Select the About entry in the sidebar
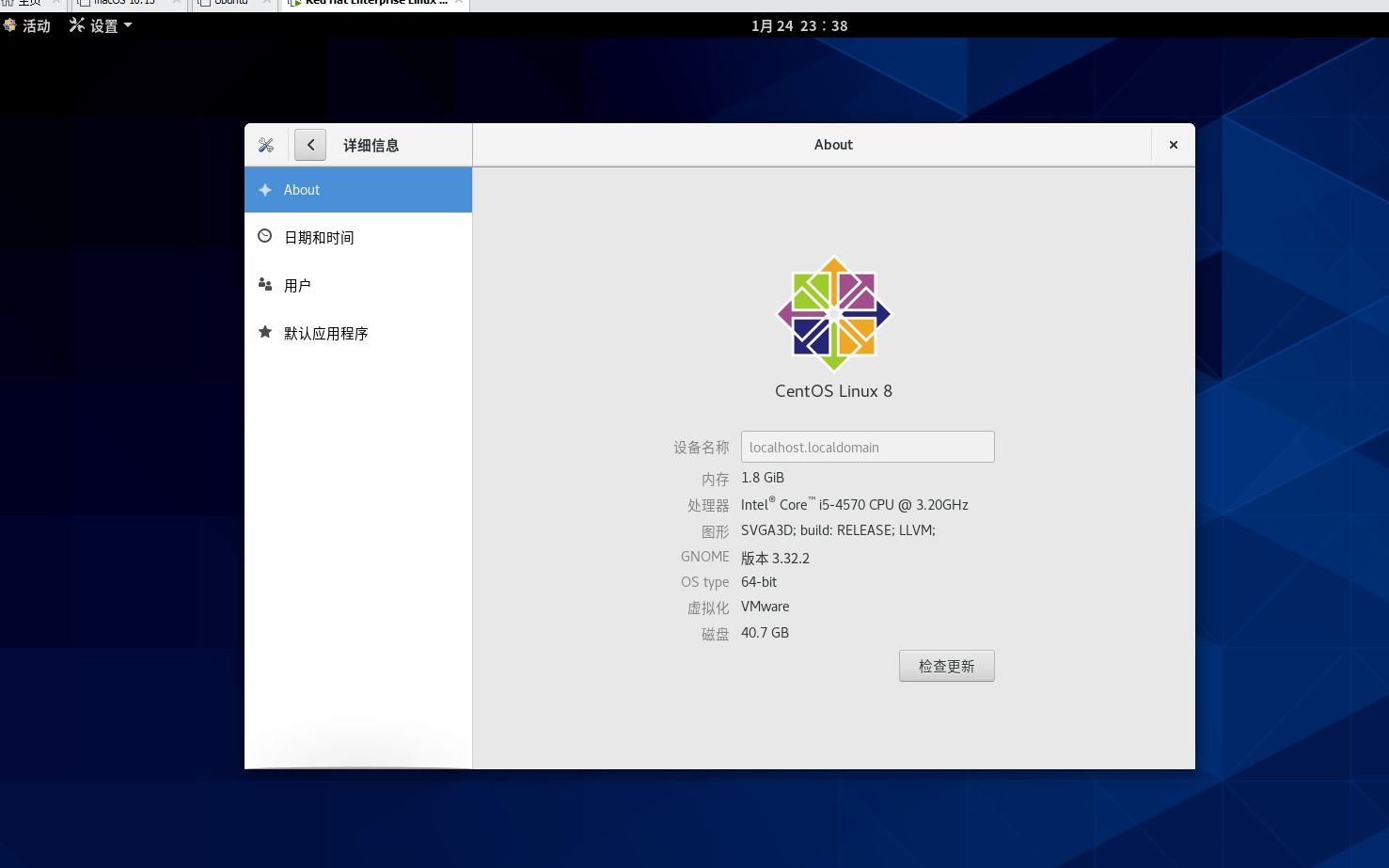Screen dimensions: 1389x868 (301, 189)
